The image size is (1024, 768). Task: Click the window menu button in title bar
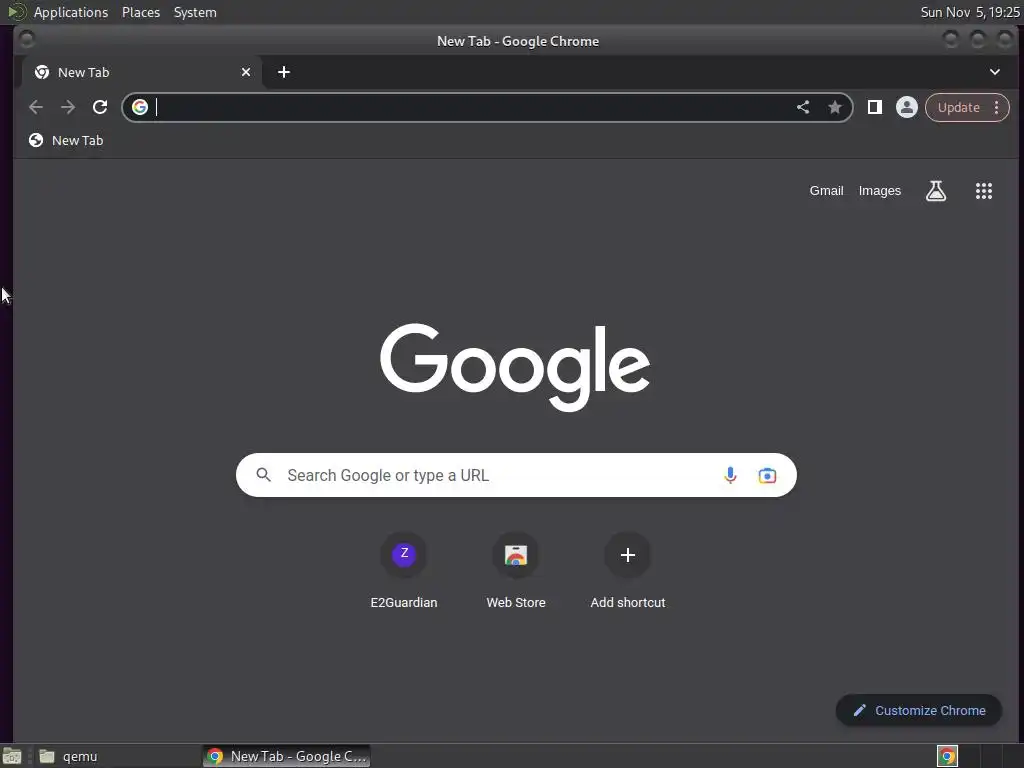(x=27, y=40)
